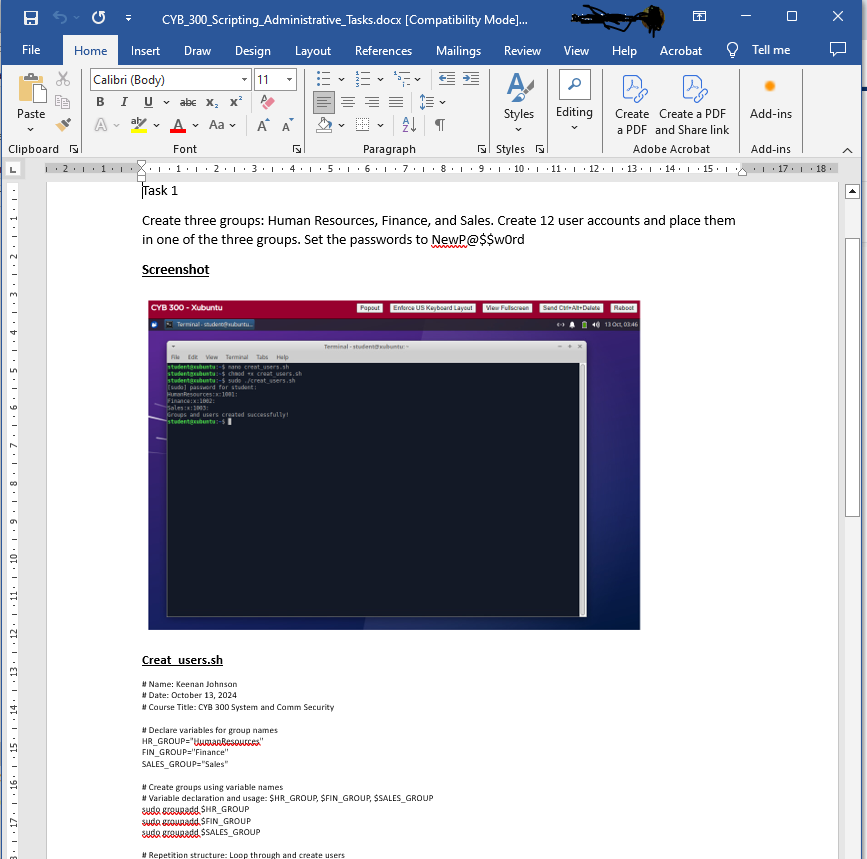Toggle Superscript formatting
This screenshot has height=859, width=867.
[x=236, y=102]
